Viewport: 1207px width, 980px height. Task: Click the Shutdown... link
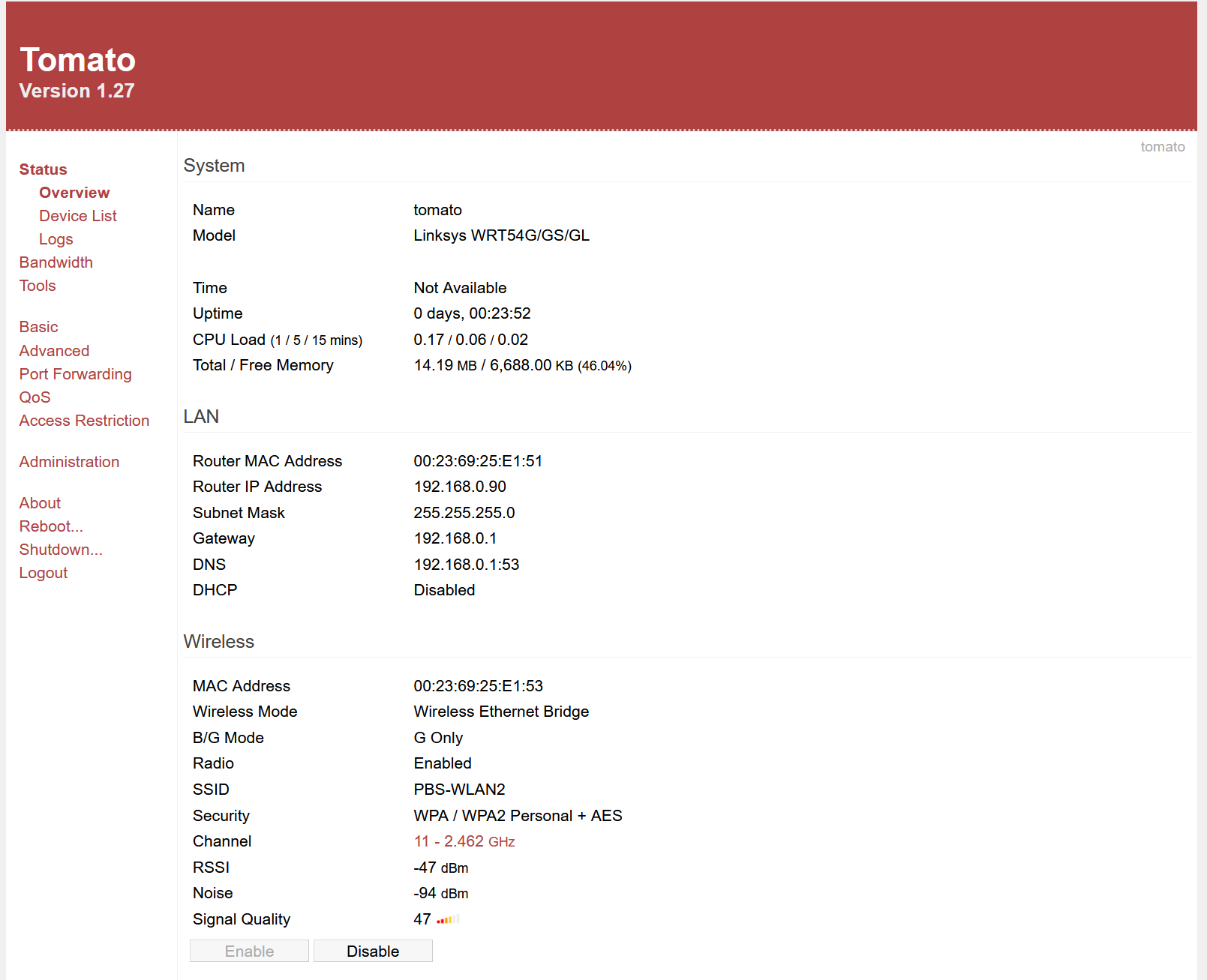pos(61,550)
